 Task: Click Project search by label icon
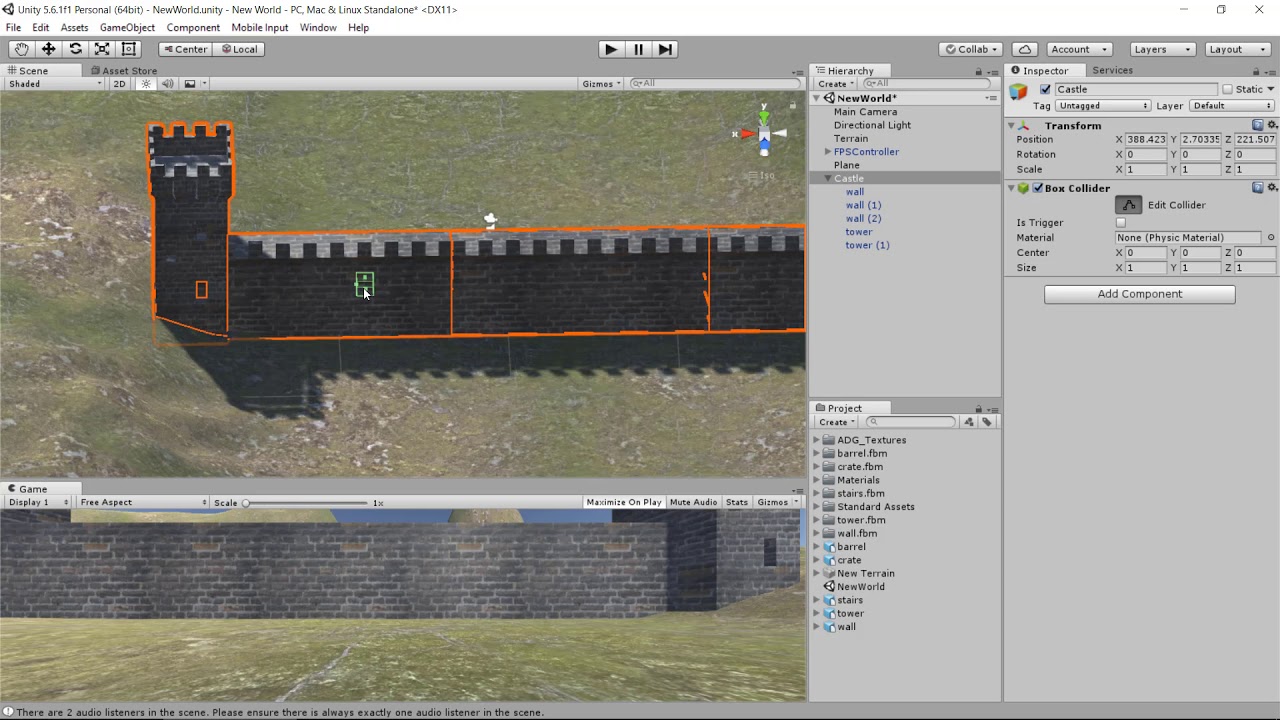pyautogui.click(x=986, y=422)
